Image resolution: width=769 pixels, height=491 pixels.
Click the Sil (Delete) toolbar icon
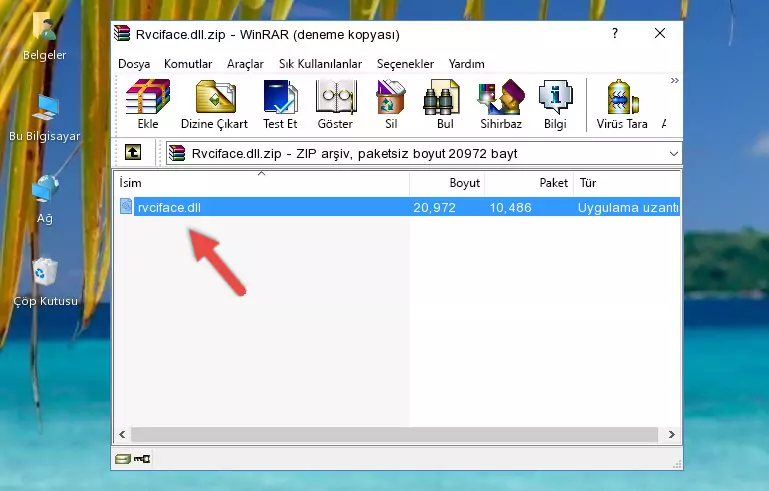coord(391,97)
